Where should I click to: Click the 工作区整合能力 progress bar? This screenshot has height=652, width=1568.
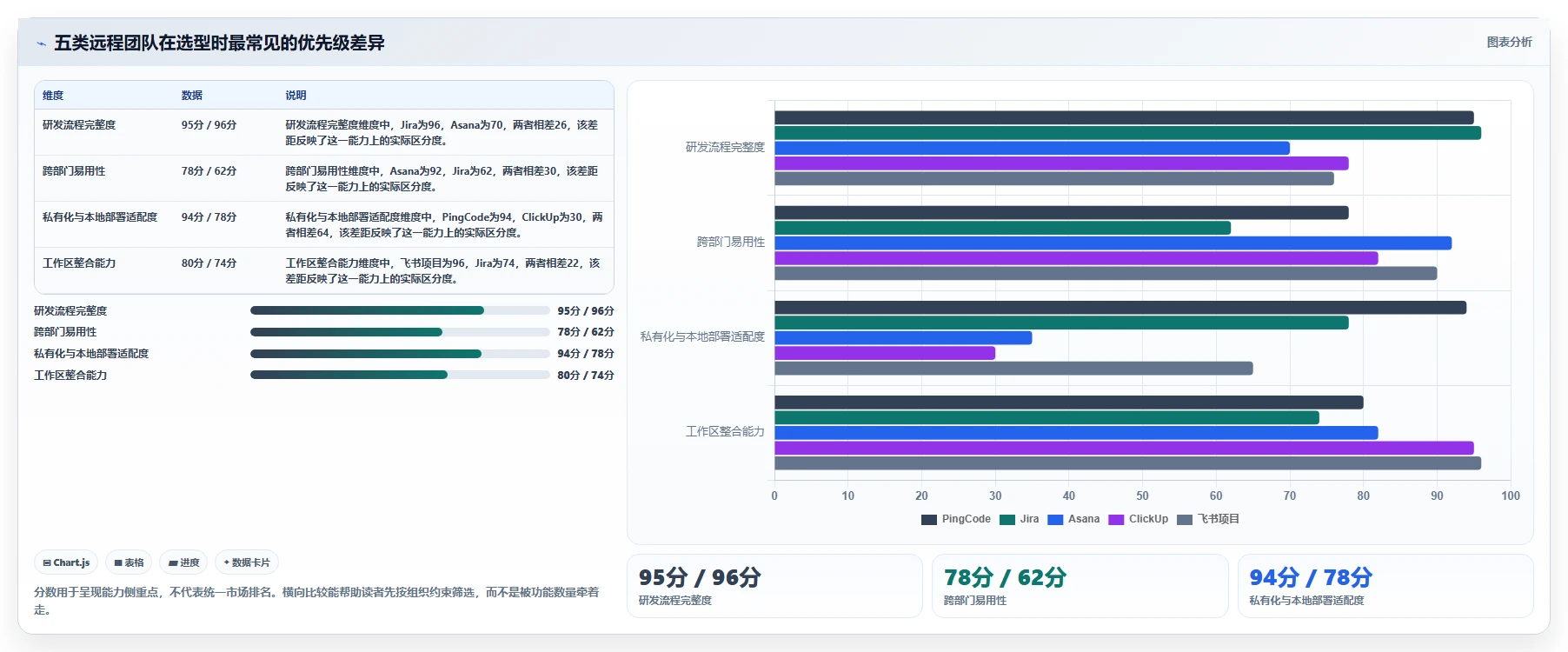[400, 375]
